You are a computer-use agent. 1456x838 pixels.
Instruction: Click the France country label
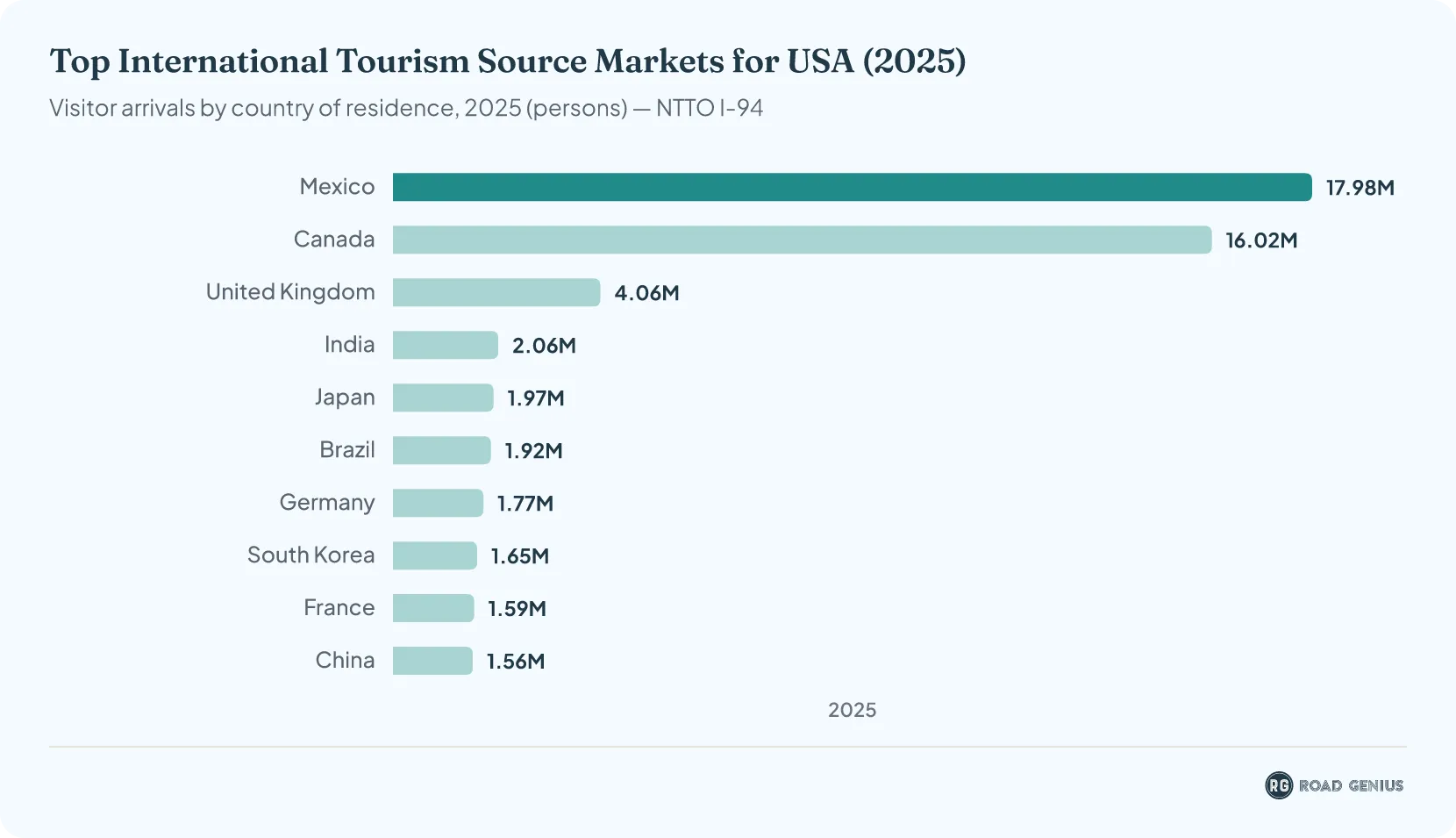[x=339, y=607]
